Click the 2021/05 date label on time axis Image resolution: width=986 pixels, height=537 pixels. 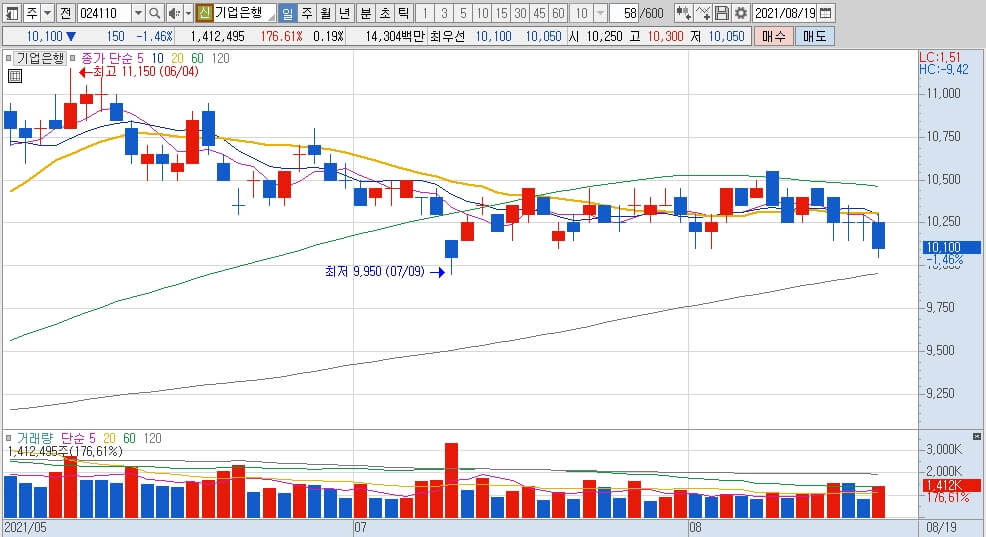click(26, 527)
